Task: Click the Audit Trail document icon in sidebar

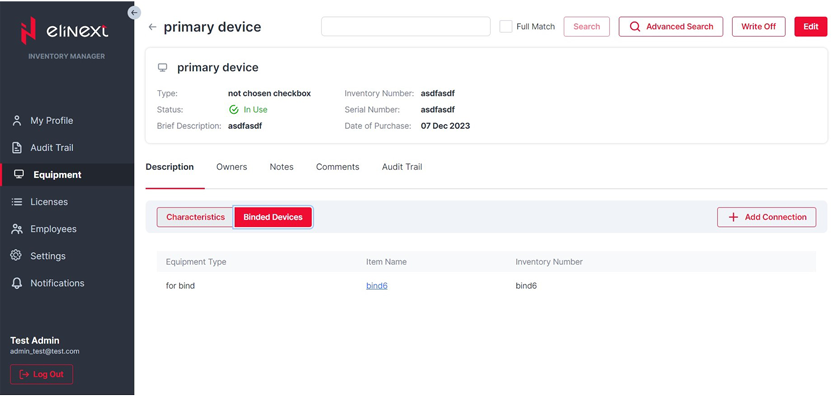Action: 17,148
